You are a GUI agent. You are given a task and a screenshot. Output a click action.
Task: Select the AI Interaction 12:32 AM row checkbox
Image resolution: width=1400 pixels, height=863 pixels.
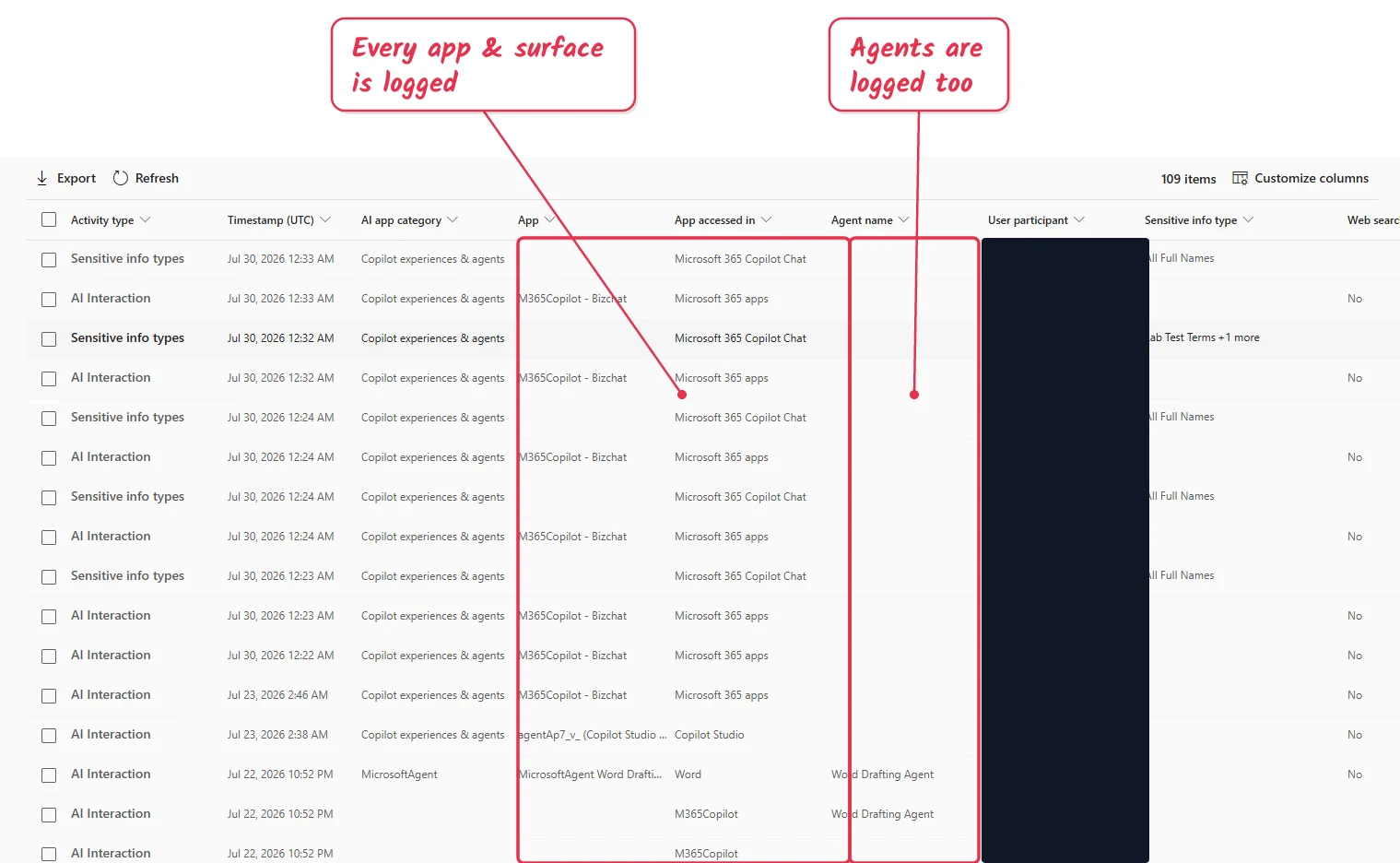point(49,379)
